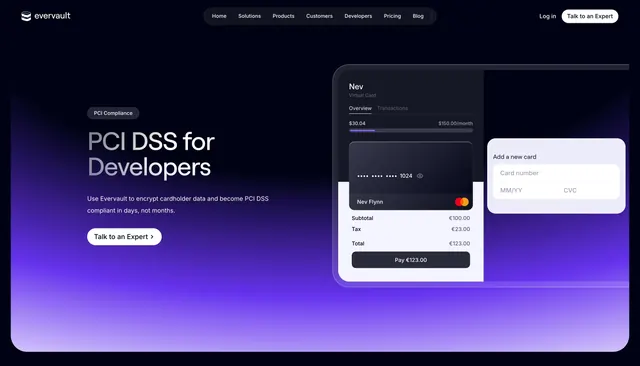This screenshot has height=366, width=640.
Task: Focus the Card number field
Action: point(556,173)
